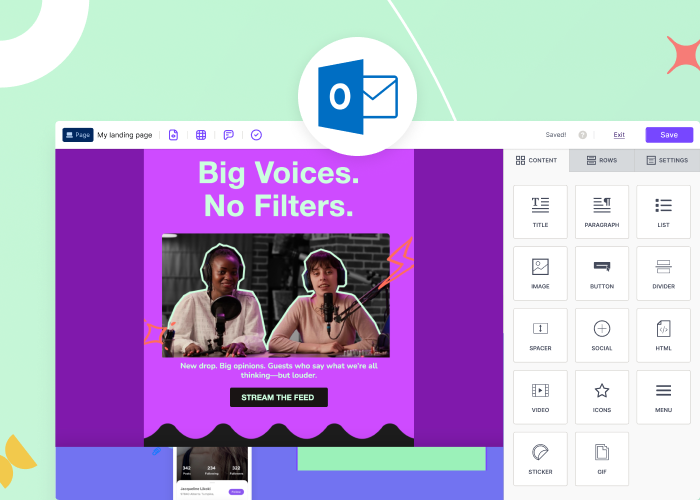Image resolution: width=700 pixels, height=500 pixels.
Task: Click the document preview icon in toolbar
Action: [173, 135]
